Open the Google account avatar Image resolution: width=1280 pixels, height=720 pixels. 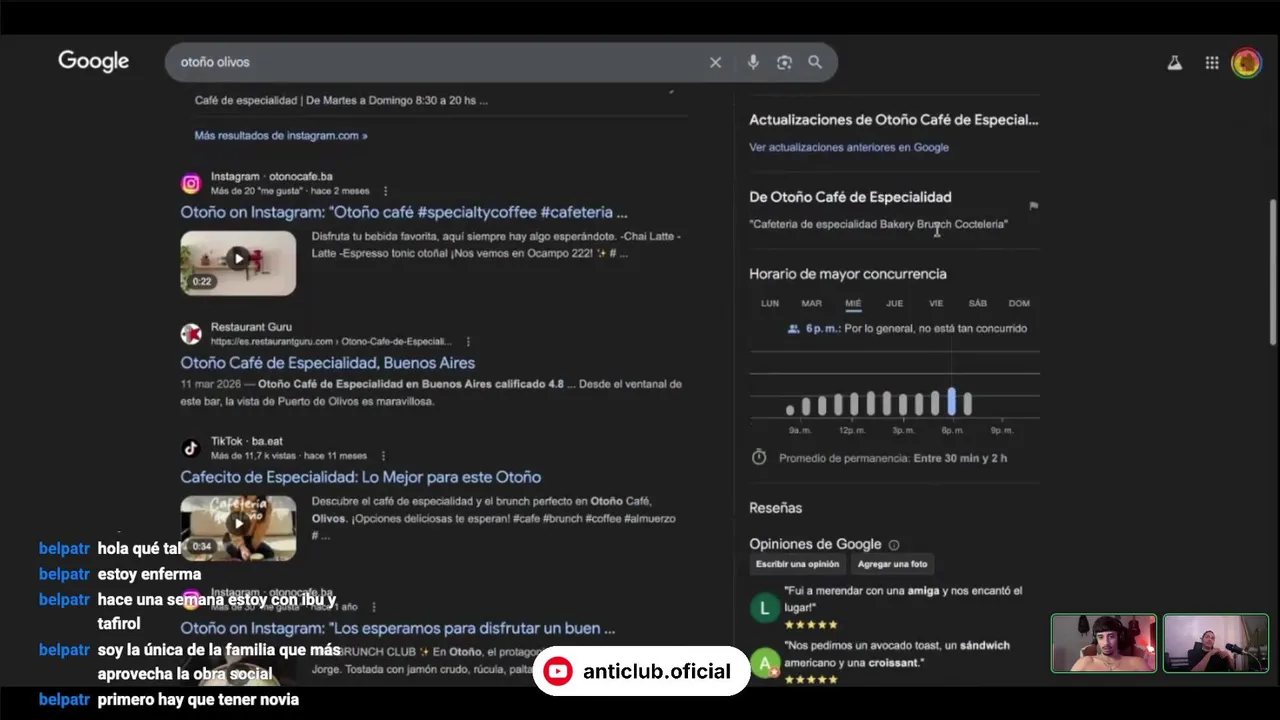1246,63
